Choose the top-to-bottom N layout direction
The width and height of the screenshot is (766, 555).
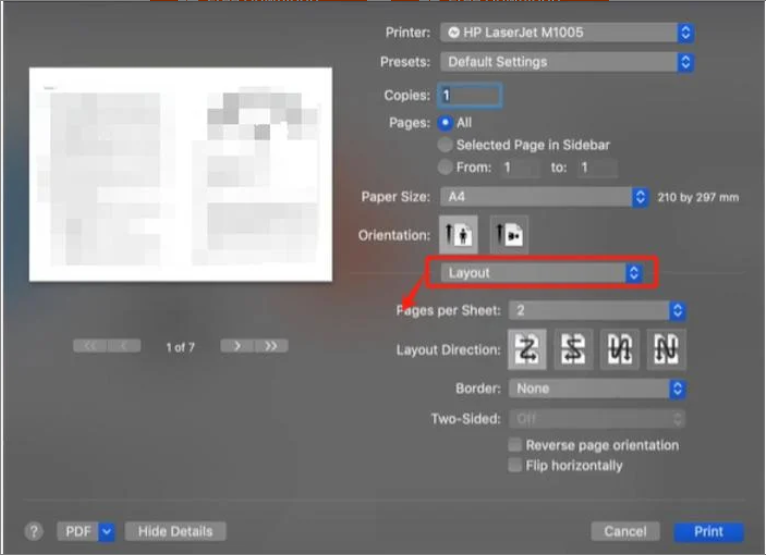pos(621,349)
